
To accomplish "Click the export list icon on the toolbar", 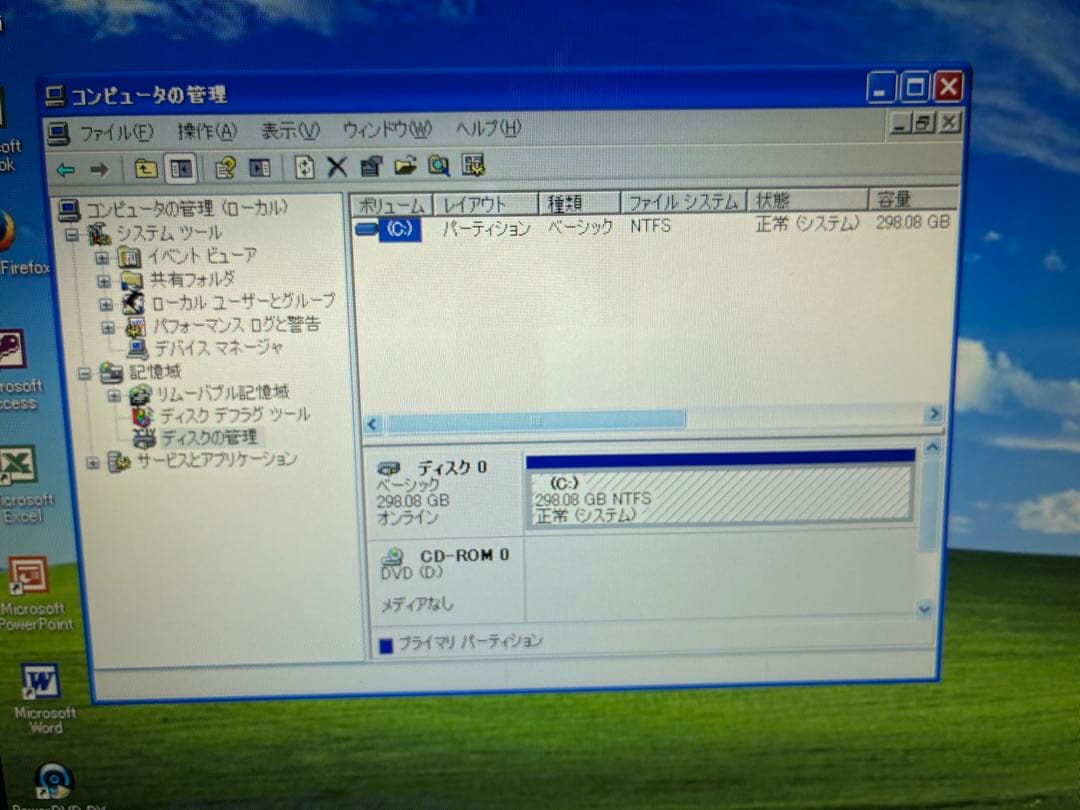I will 404,166.
